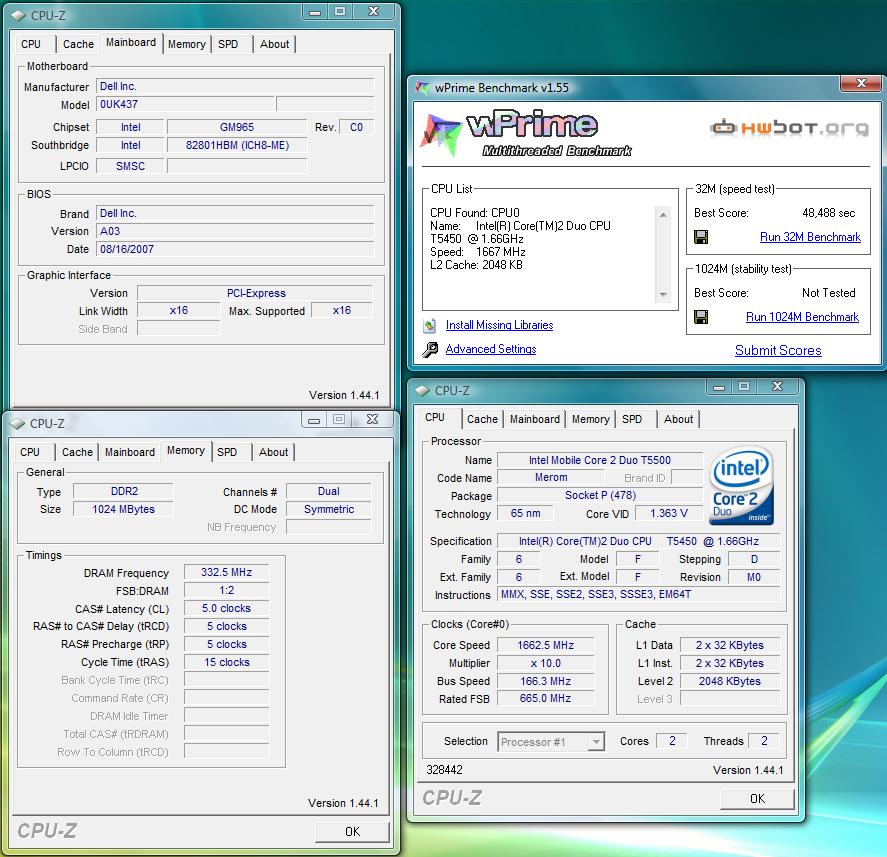Viewport: 887px width, 857px height.
Task: Switch to Cache tab in Memory window
Action: (77, 452)
